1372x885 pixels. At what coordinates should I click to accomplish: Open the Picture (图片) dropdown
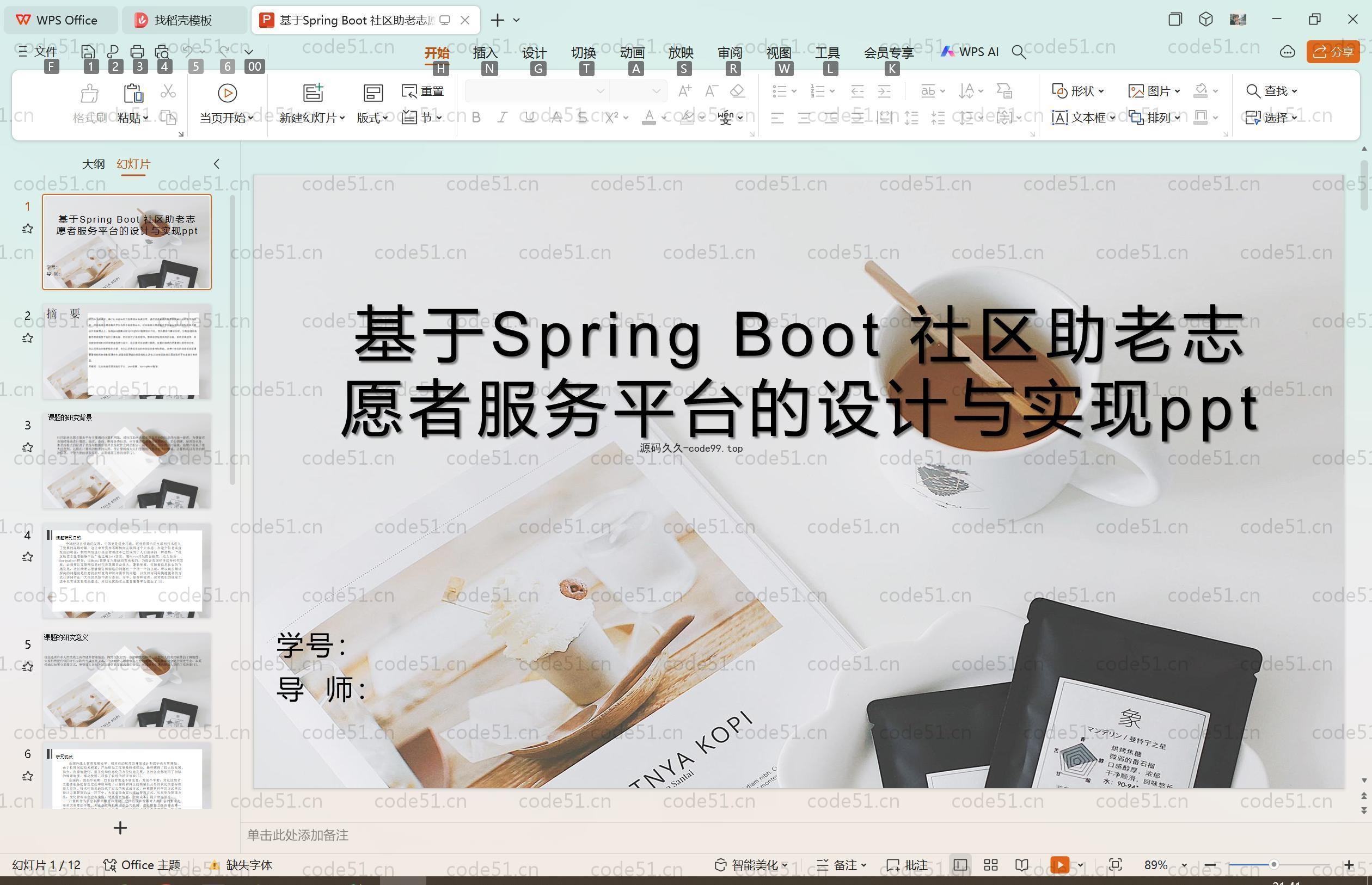(x=1154, y=91)
